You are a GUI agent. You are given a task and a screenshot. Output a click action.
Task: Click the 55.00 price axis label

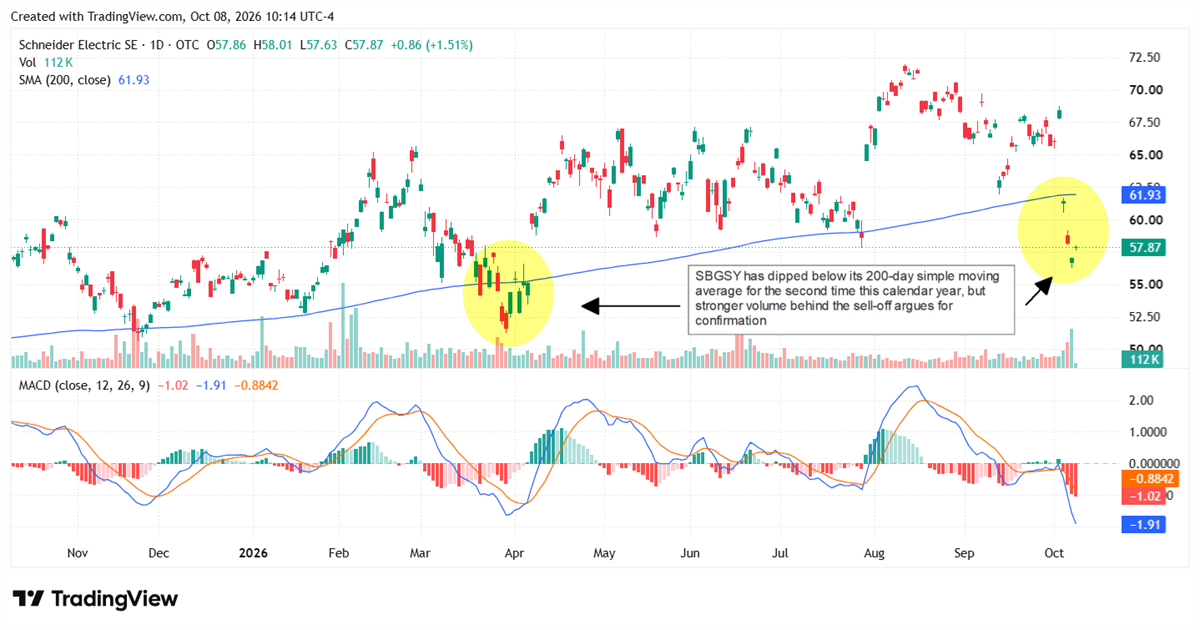1145,285
